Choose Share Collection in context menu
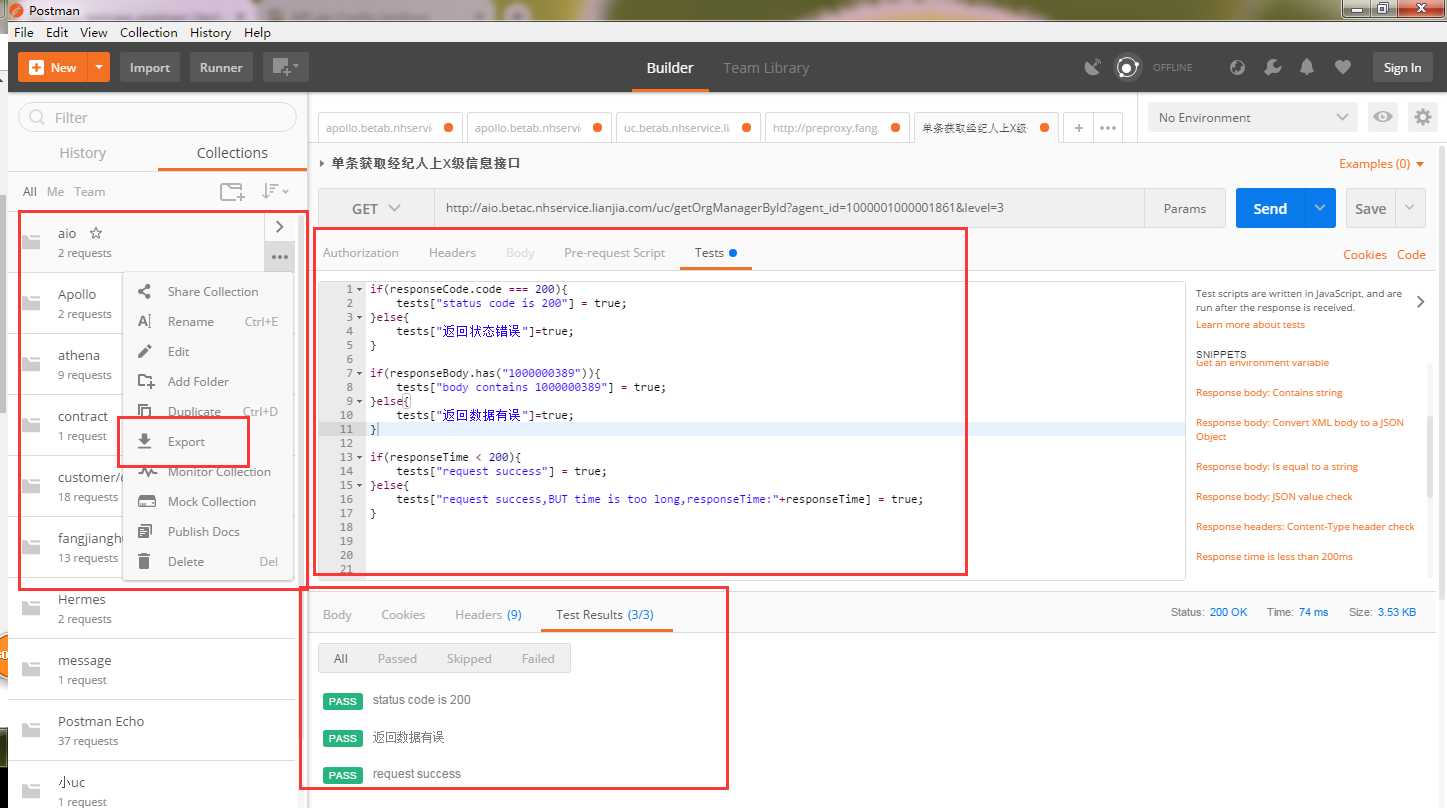The image size is (1447, 808). click(x=212, y=292)
